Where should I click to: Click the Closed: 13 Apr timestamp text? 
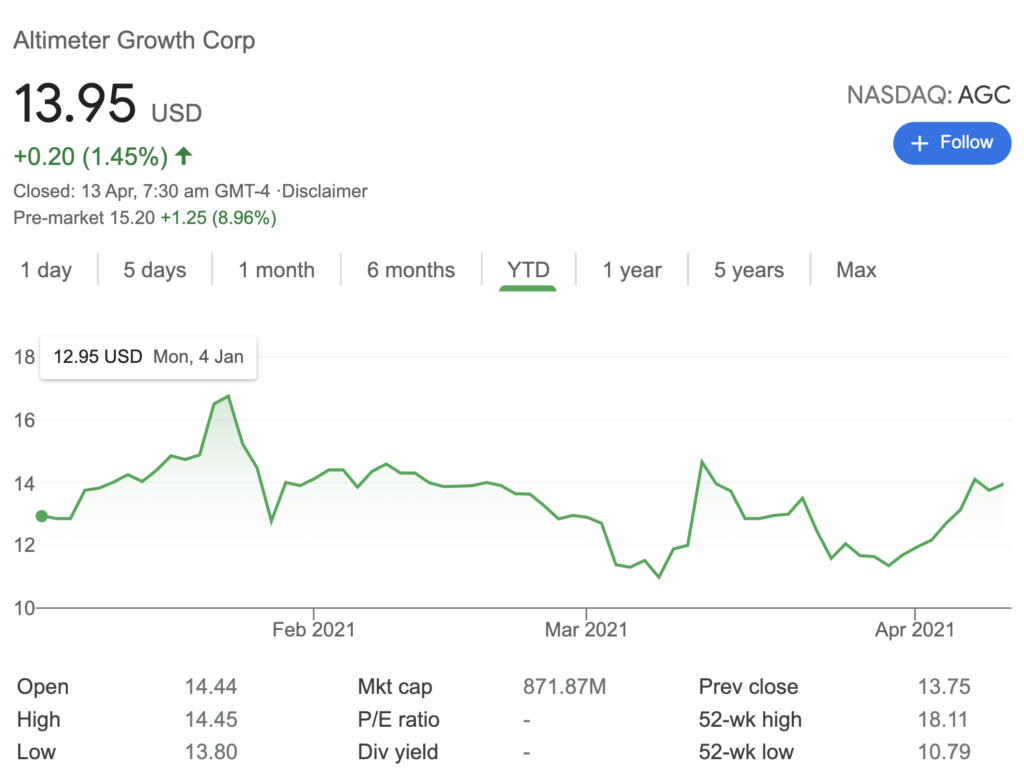pos(141,191)
